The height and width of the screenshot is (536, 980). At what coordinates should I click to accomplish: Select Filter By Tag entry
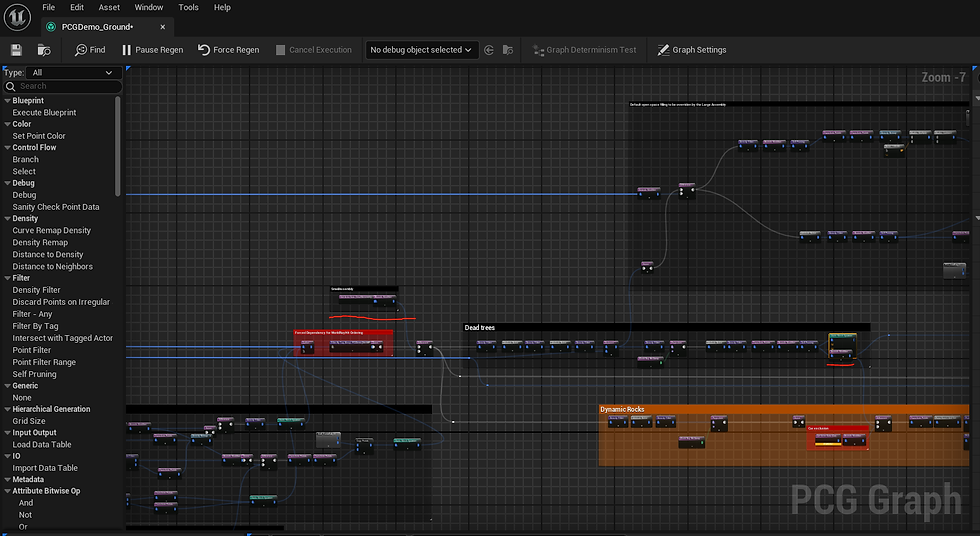(35, 326)
